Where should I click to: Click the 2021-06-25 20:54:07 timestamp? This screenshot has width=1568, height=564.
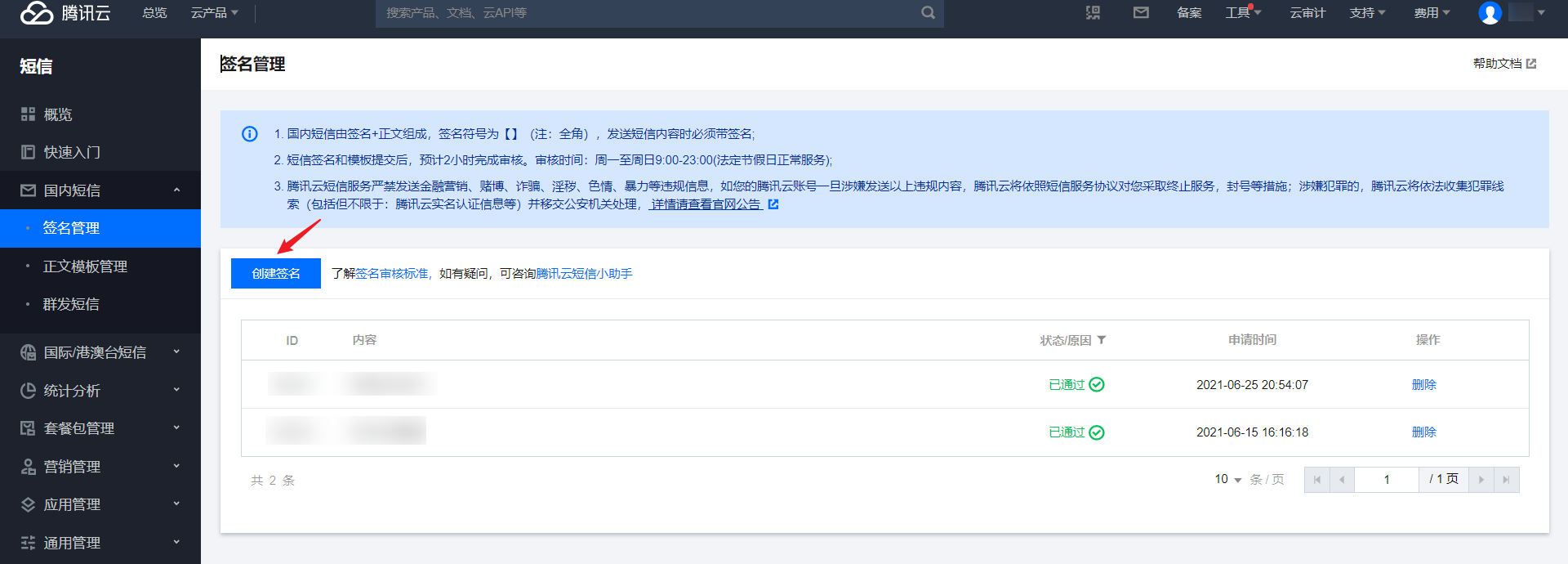coord(1253,385)
